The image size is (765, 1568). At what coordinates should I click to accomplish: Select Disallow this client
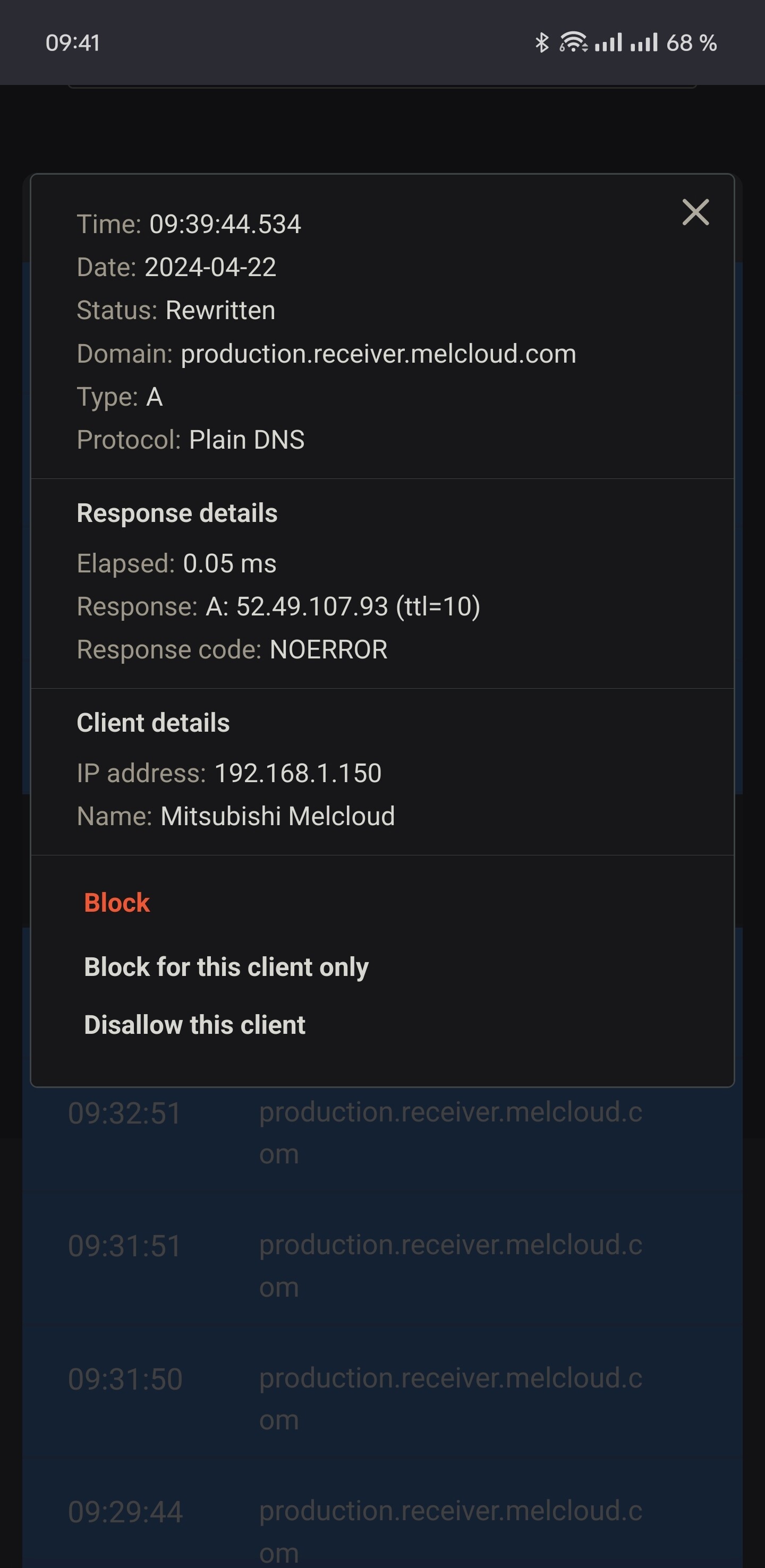[x=194, y=1024]
